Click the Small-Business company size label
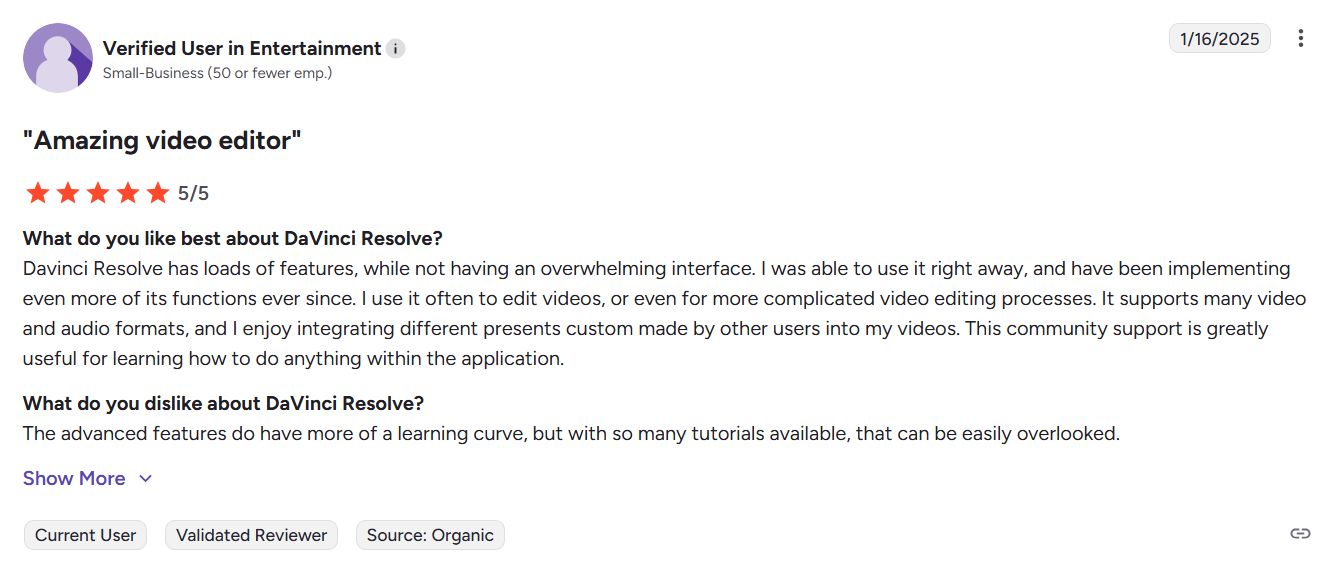Screen dimensions: 1337x573 point(217,73)
